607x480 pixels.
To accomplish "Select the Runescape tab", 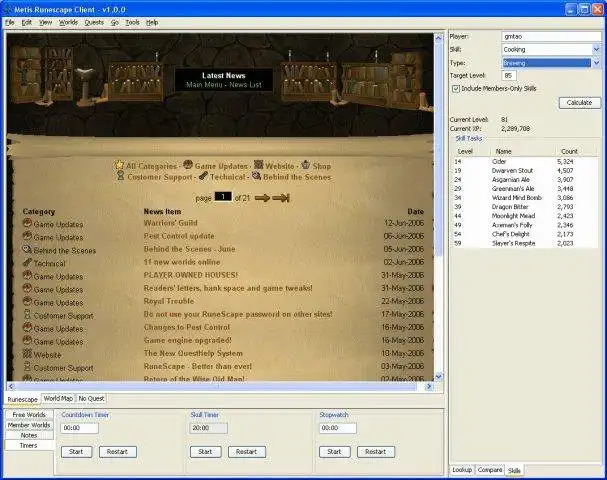I will tap(22, 399).
